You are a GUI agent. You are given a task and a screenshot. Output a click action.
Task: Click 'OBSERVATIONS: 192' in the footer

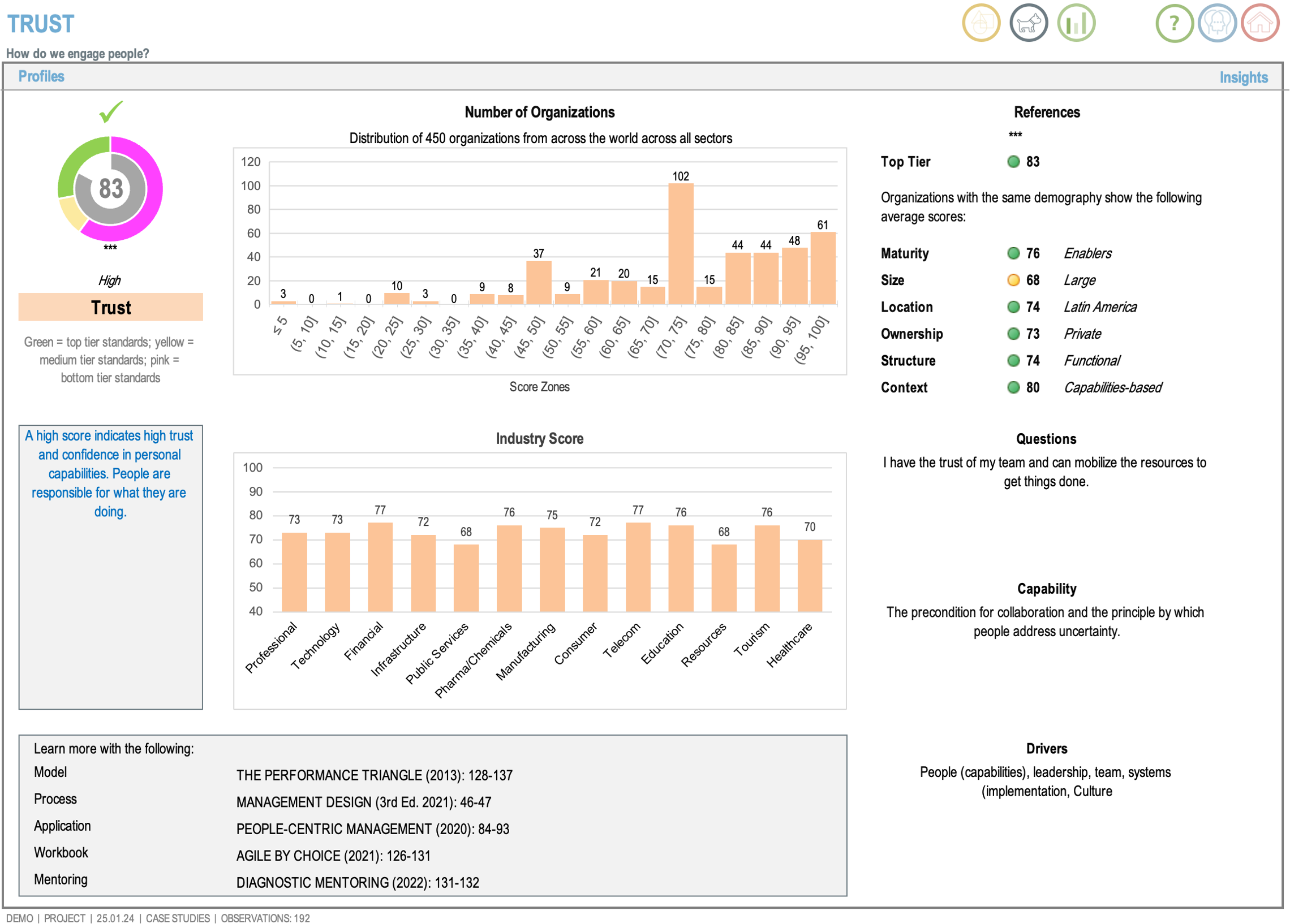tap(265, 918)
